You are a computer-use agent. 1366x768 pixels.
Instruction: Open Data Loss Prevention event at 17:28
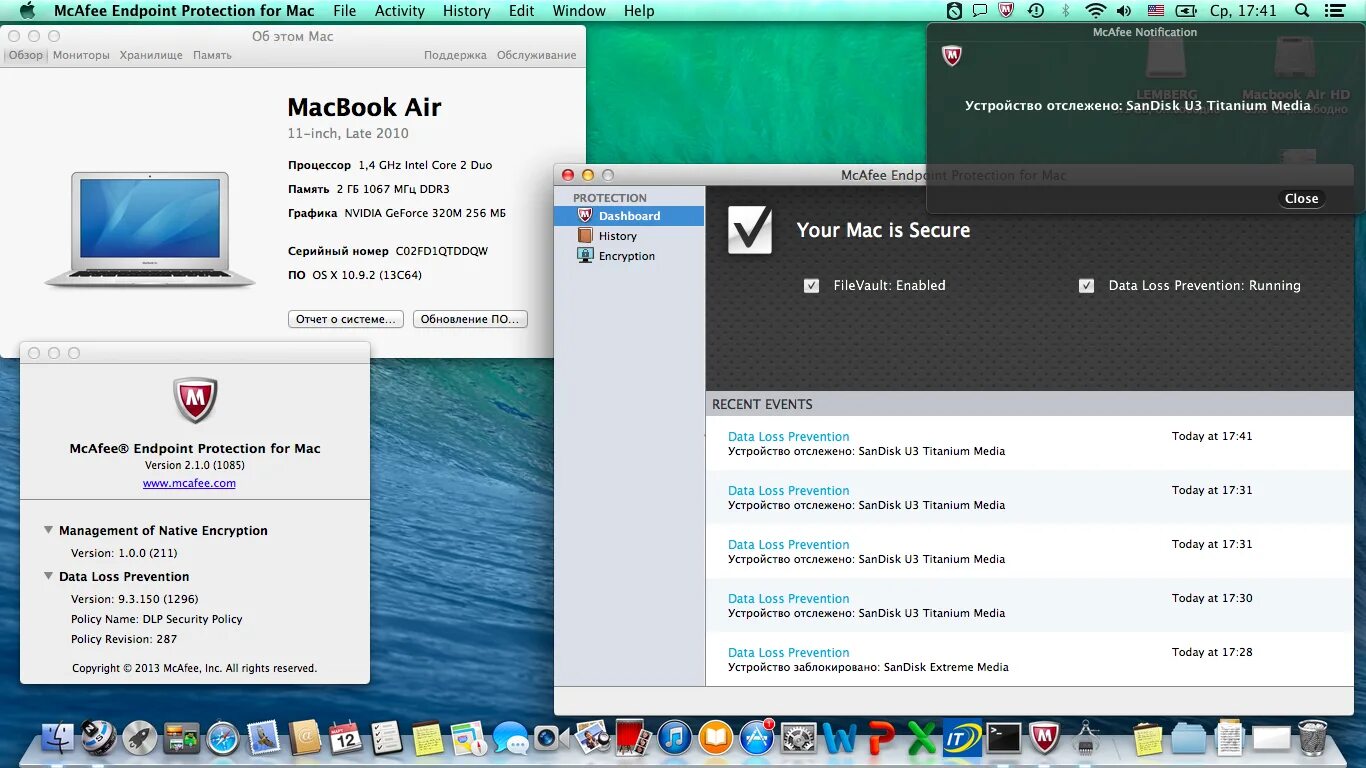click(1029, 659)
